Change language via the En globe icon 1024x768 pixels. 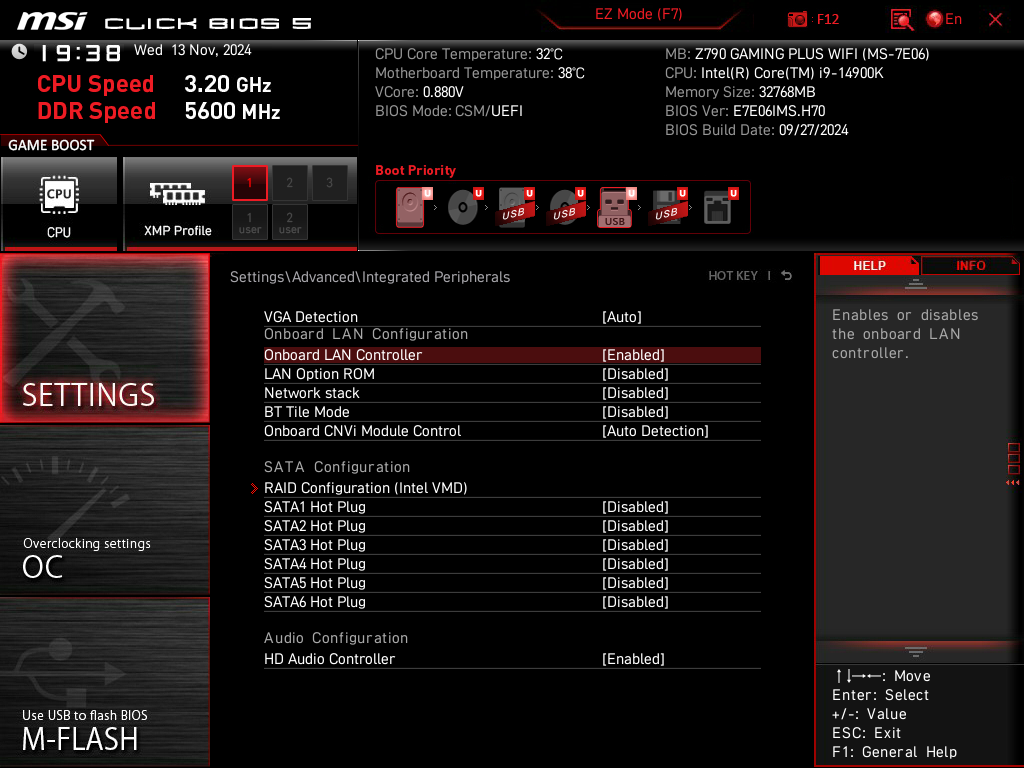[x=944, y=20]
